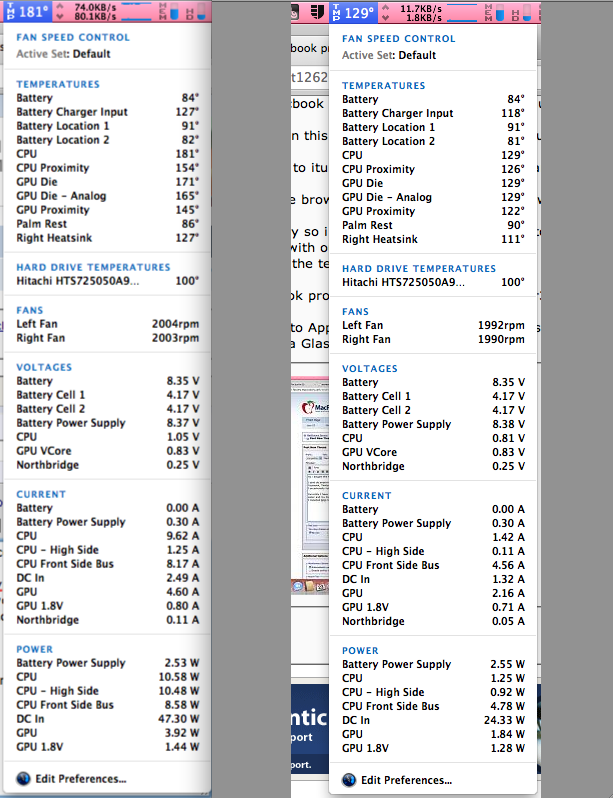The height and width of the screenshot is (798, 613).
Task: Select the CPU 181° temperature row
Action: point(107,154)
